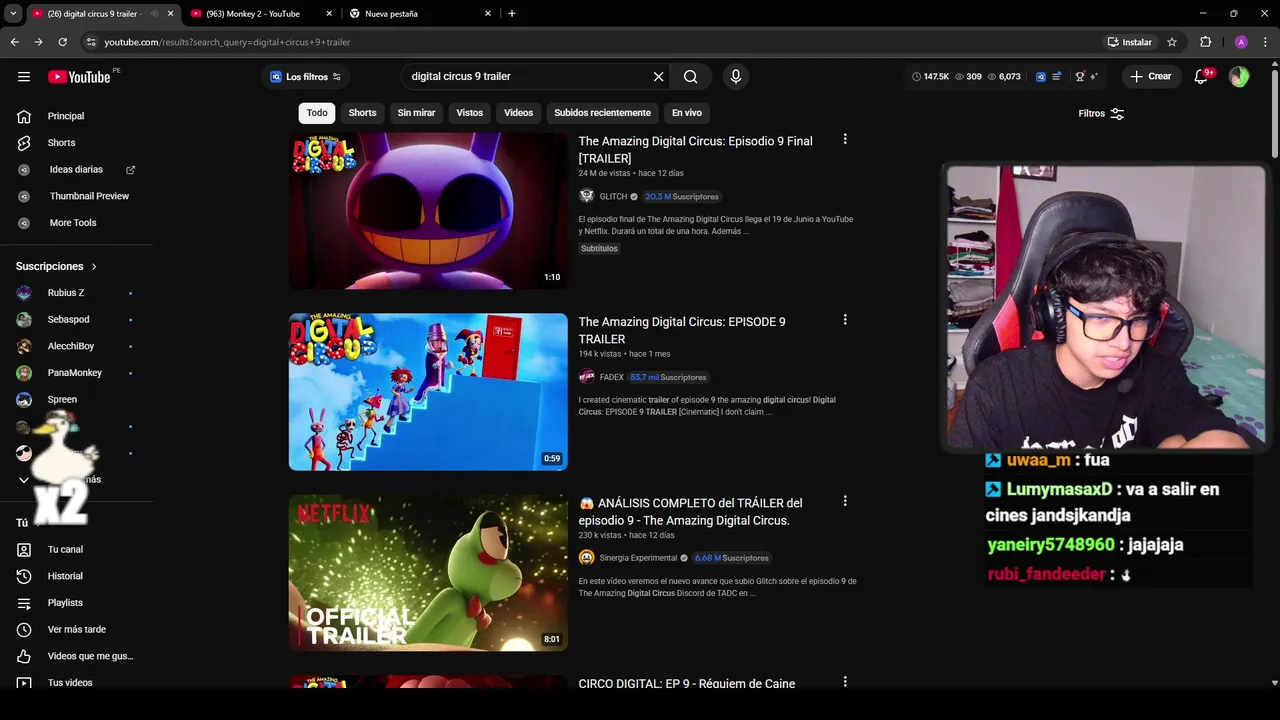This screenshot has height=720, width=1280.
Task: Open the Filtros search filters panel
Action: click(x=1101, y=114)
